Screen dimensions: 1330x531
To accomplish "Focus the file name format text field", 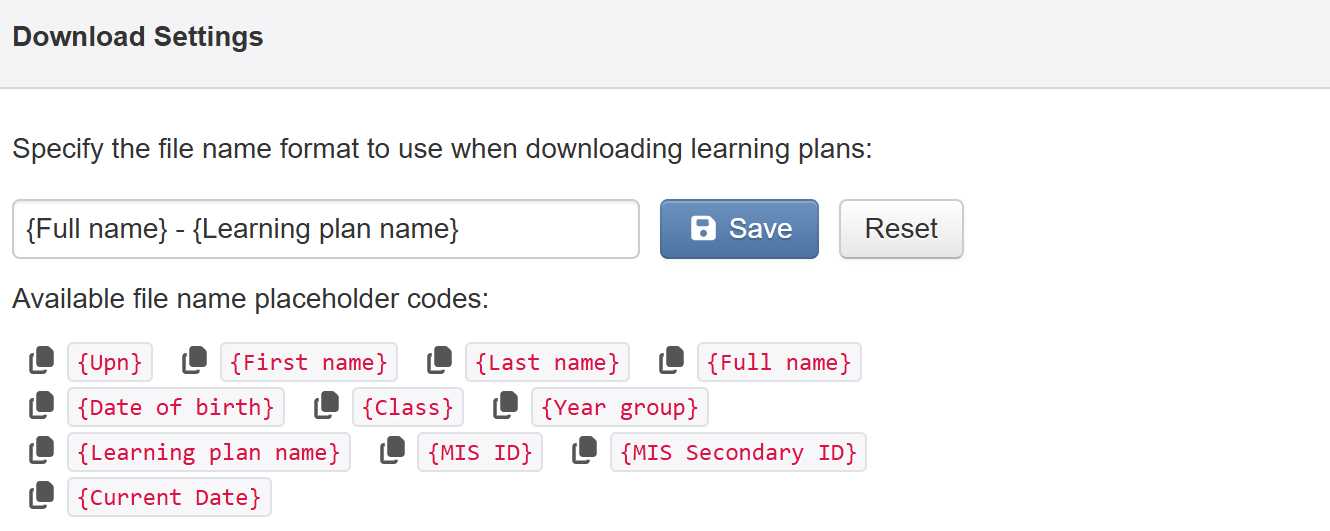I will (x=325, y=229).
